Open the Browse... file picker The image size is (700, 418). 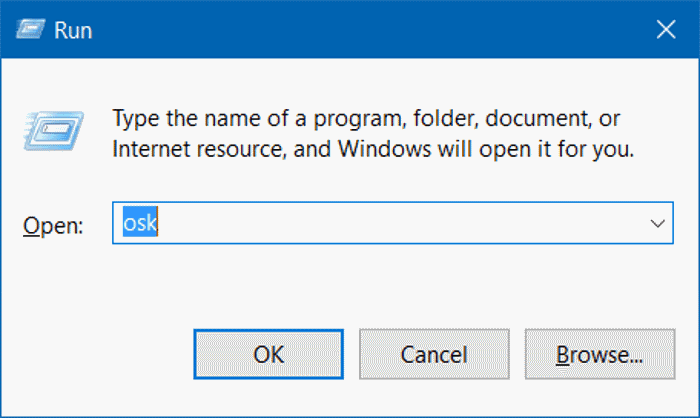pos(598,355)
